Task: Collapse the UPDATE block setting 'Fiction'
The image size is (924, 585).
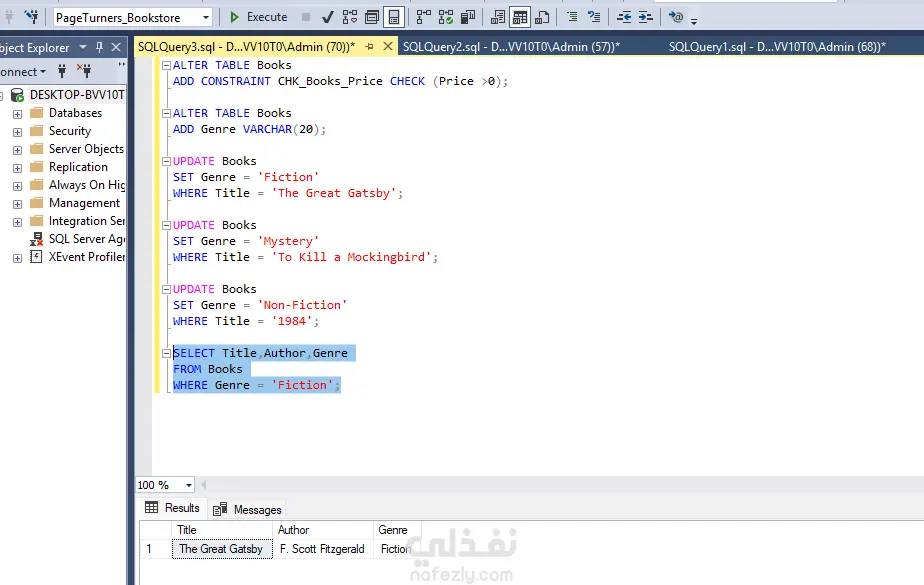Action: coord(166,161)
